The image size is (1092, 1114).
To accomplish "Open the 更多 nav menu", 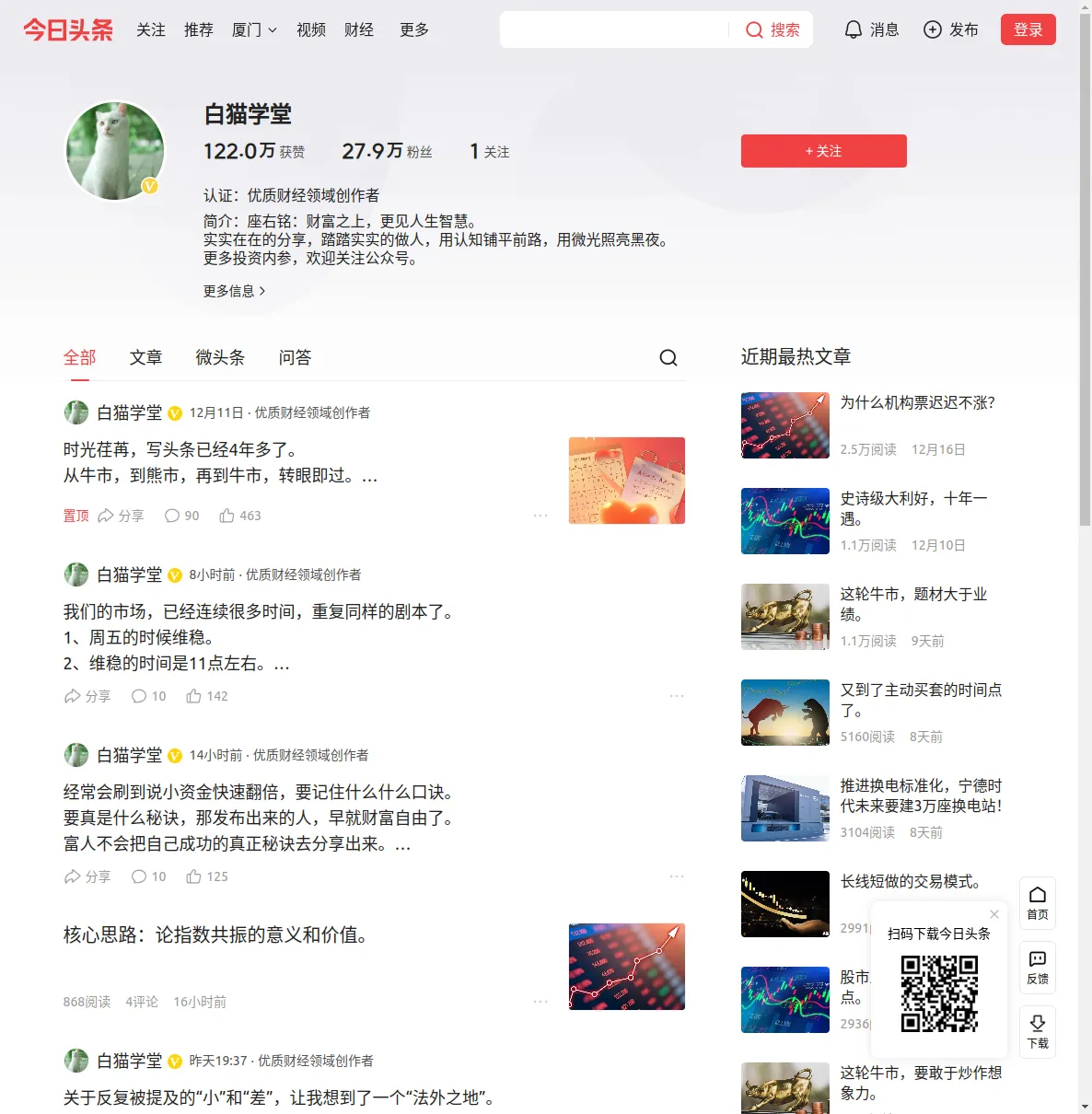I will tap(414, 29).
